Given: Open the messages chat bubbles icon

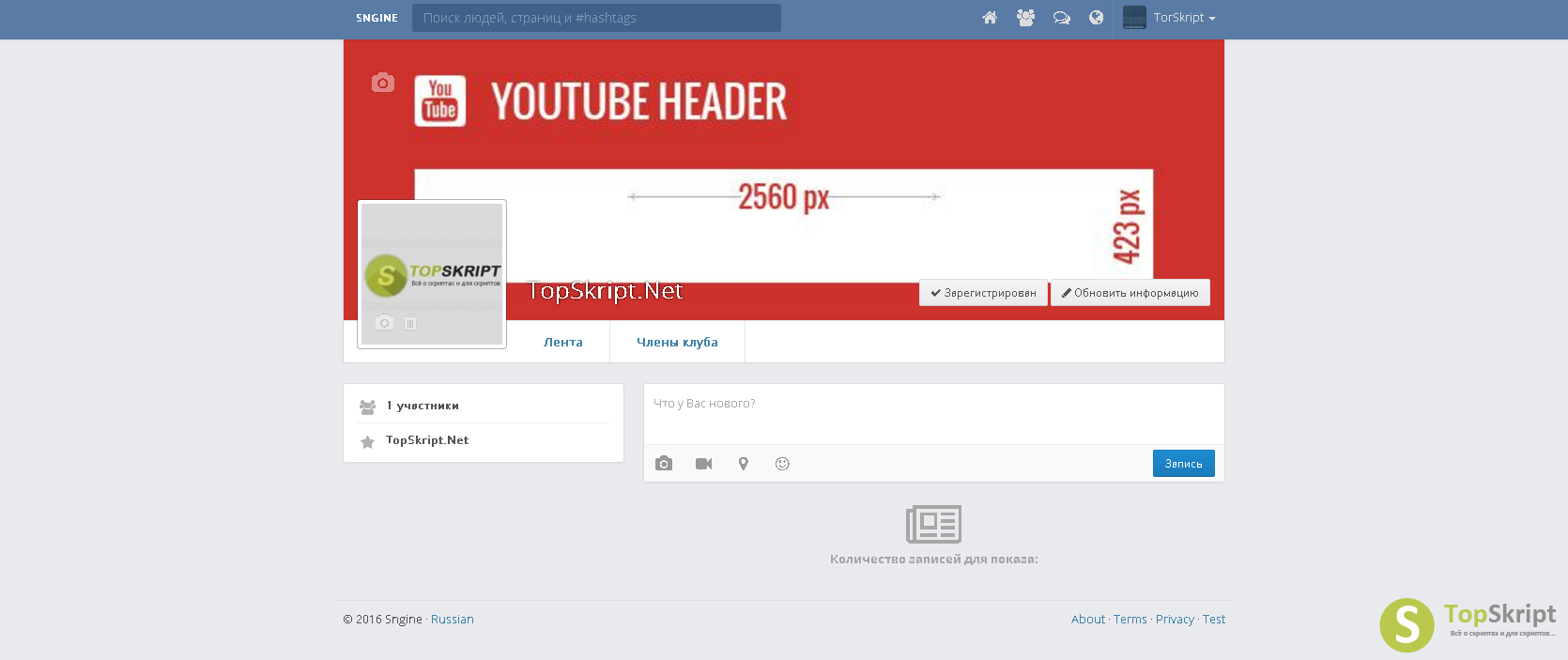Looking at the screenshot, I should pos(1062,18).
